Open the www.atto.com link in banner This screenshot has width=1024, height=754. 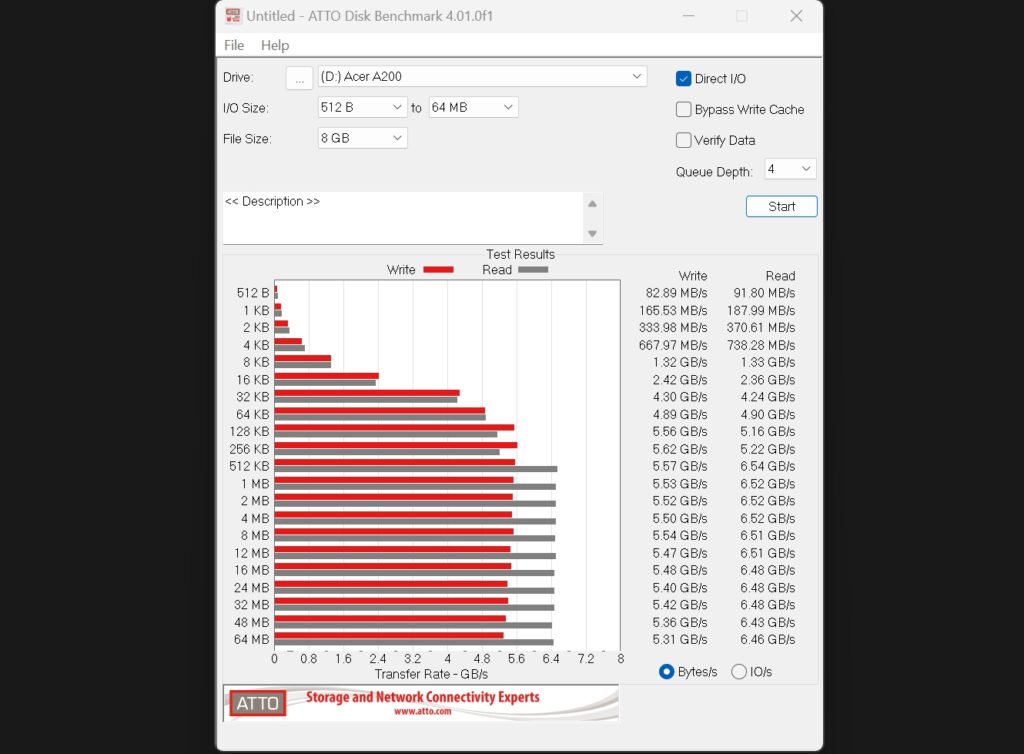pos(423,712)
